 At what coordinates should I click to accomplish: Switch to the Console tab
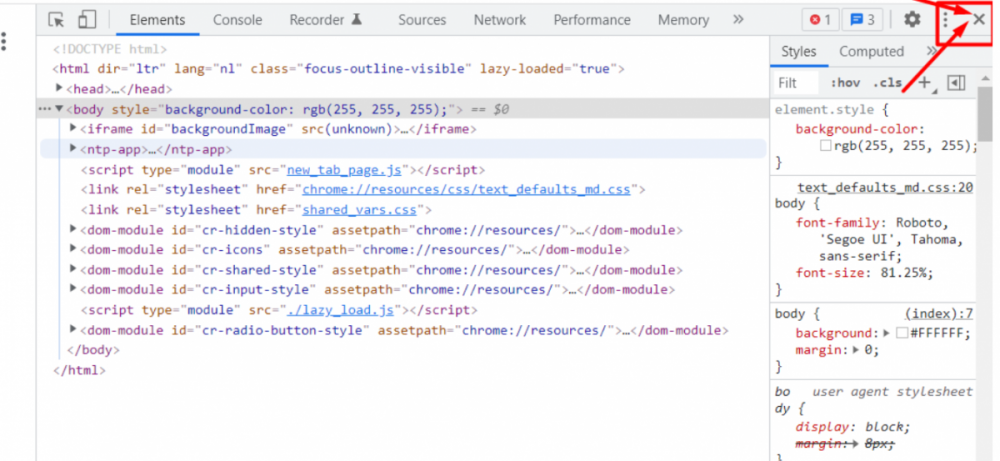click(238, 20)
